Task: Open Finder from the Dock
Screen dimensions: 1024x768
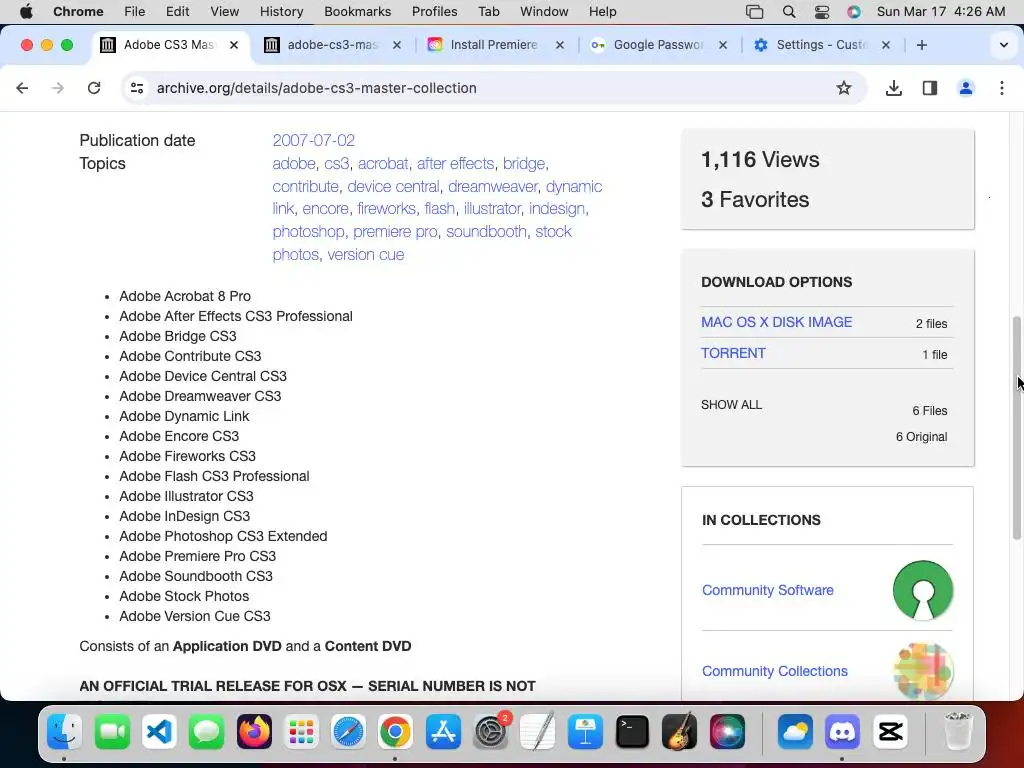Action: 64,731
